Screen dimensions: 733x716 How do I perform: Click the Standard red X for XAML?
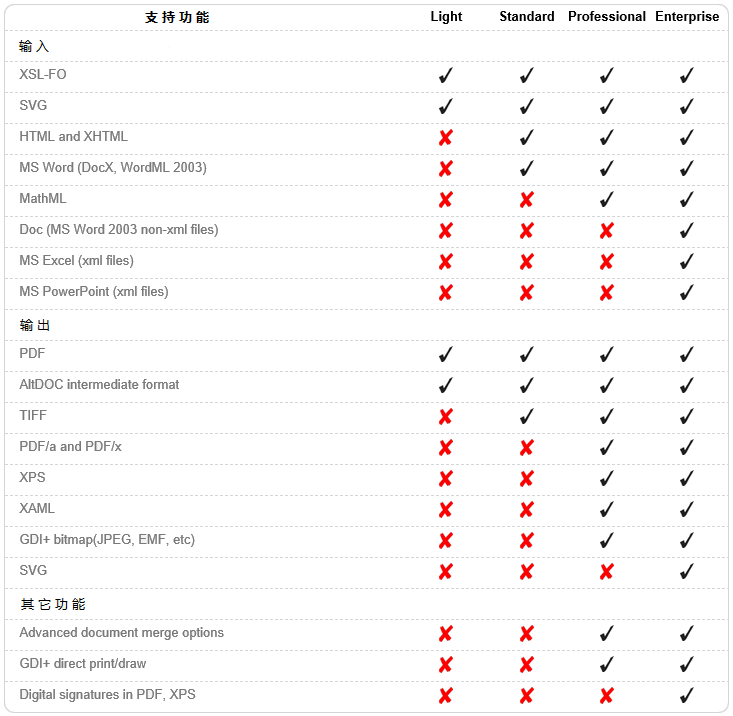[527, 509]
